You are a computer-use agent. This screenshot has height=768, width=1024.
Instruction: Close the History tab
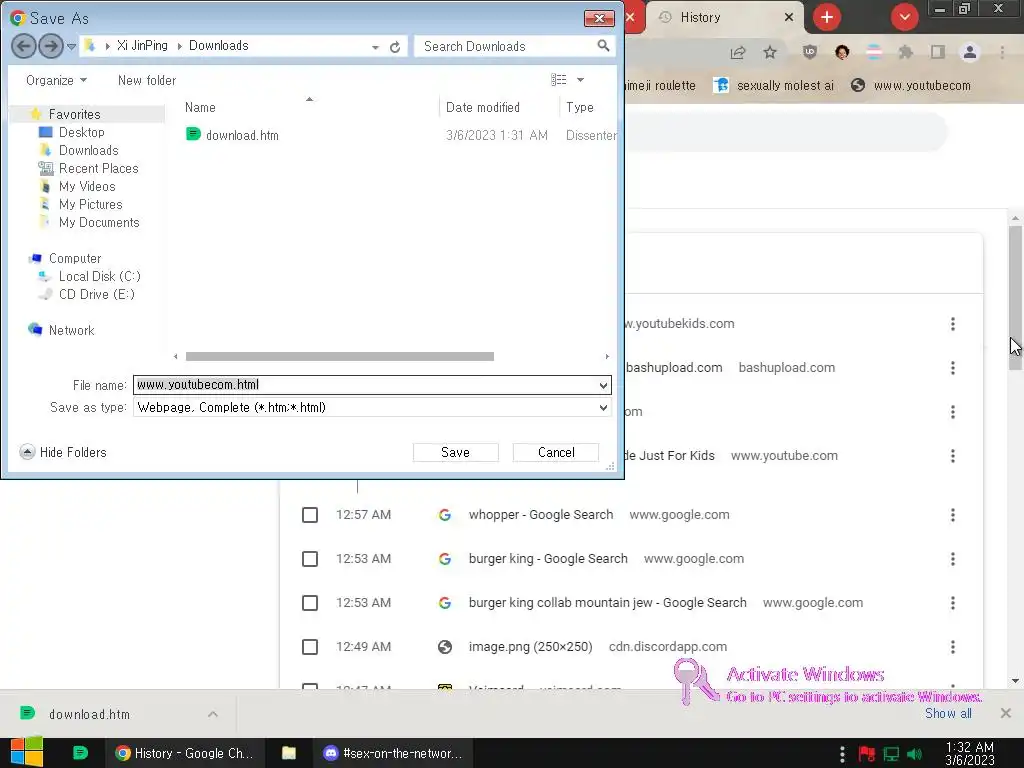click(789, 18)
